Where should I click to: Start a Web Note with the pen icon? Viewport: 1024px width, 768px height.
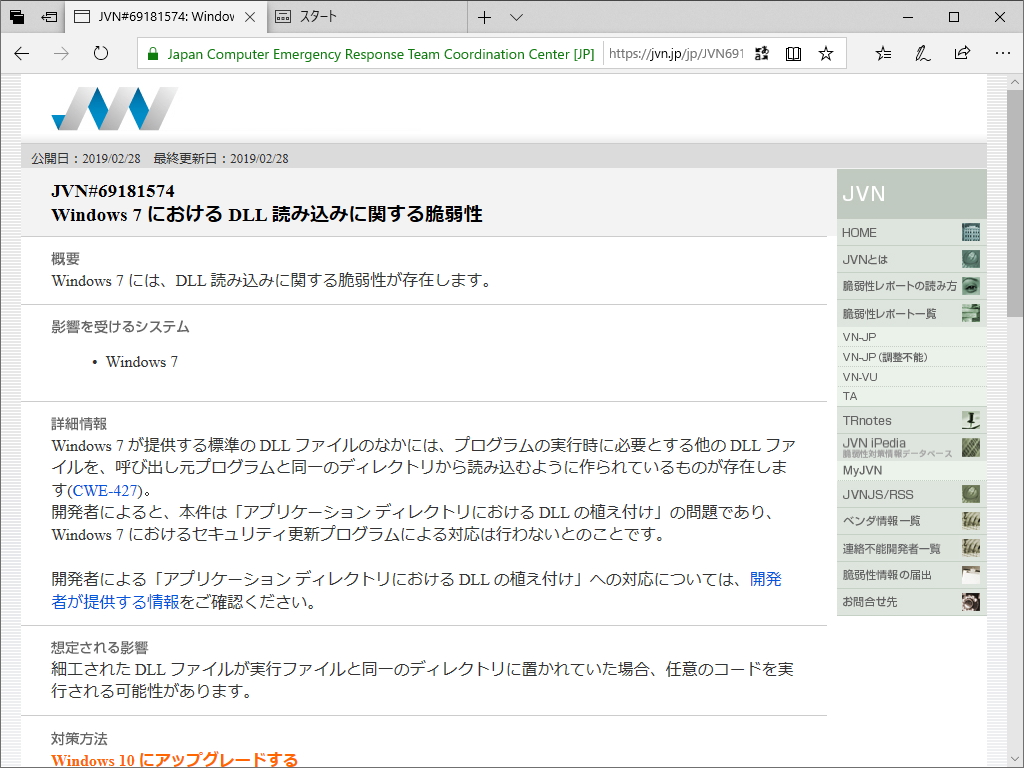(x=920, y=53)
